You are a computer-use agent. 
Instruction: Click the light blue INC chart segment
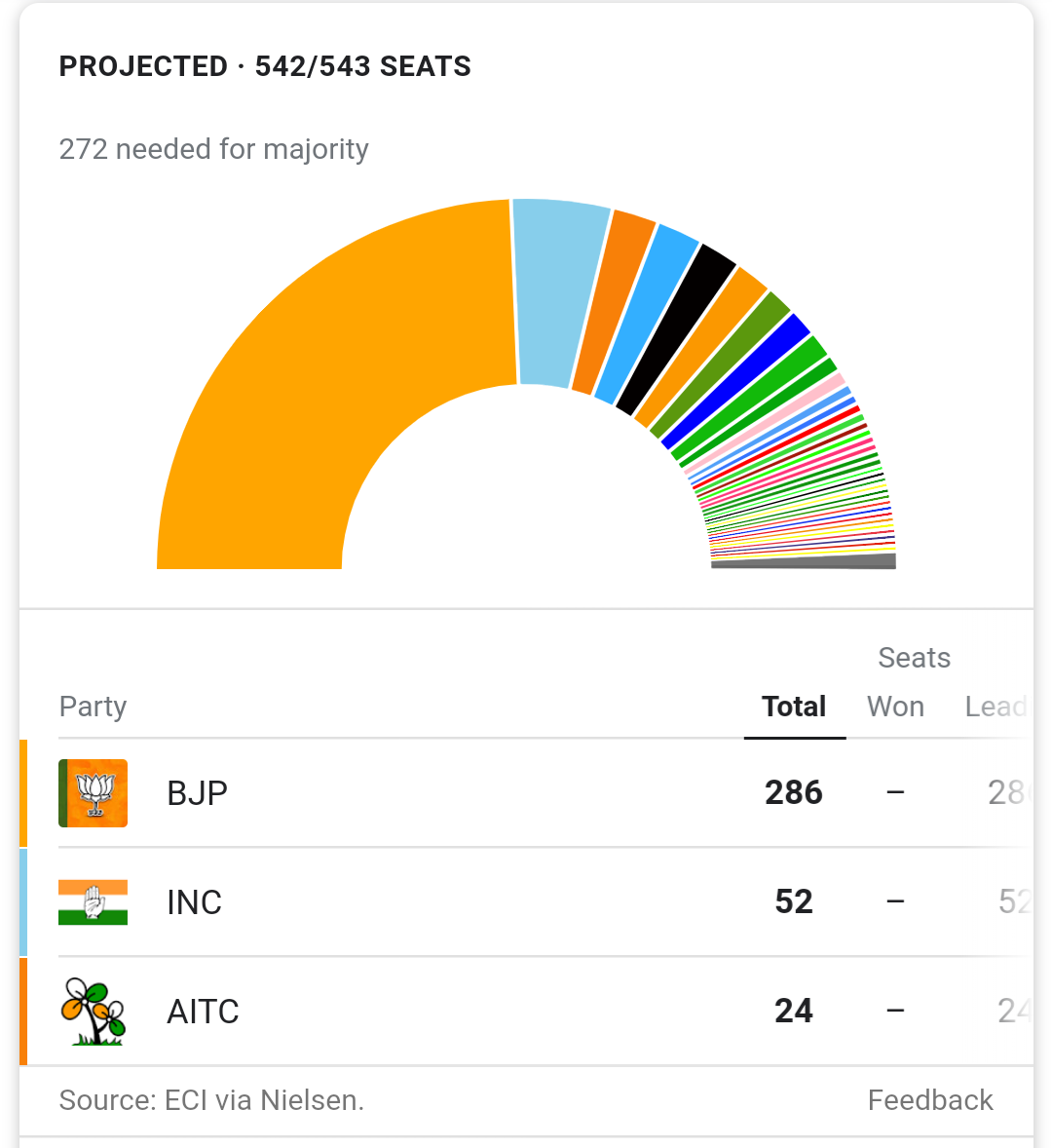coord(553,292)
